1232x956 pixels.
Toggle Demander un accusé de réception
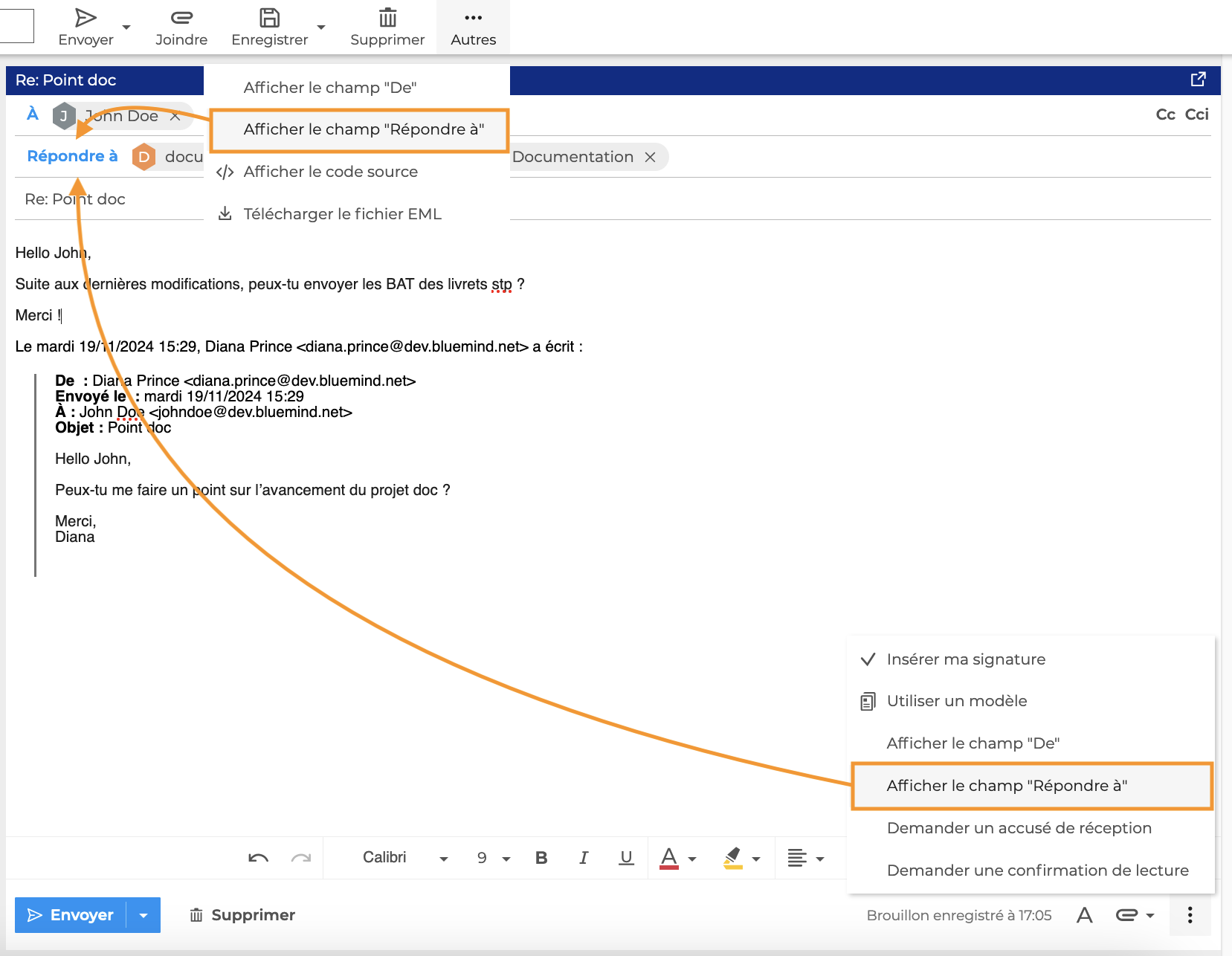point(1019,828)
